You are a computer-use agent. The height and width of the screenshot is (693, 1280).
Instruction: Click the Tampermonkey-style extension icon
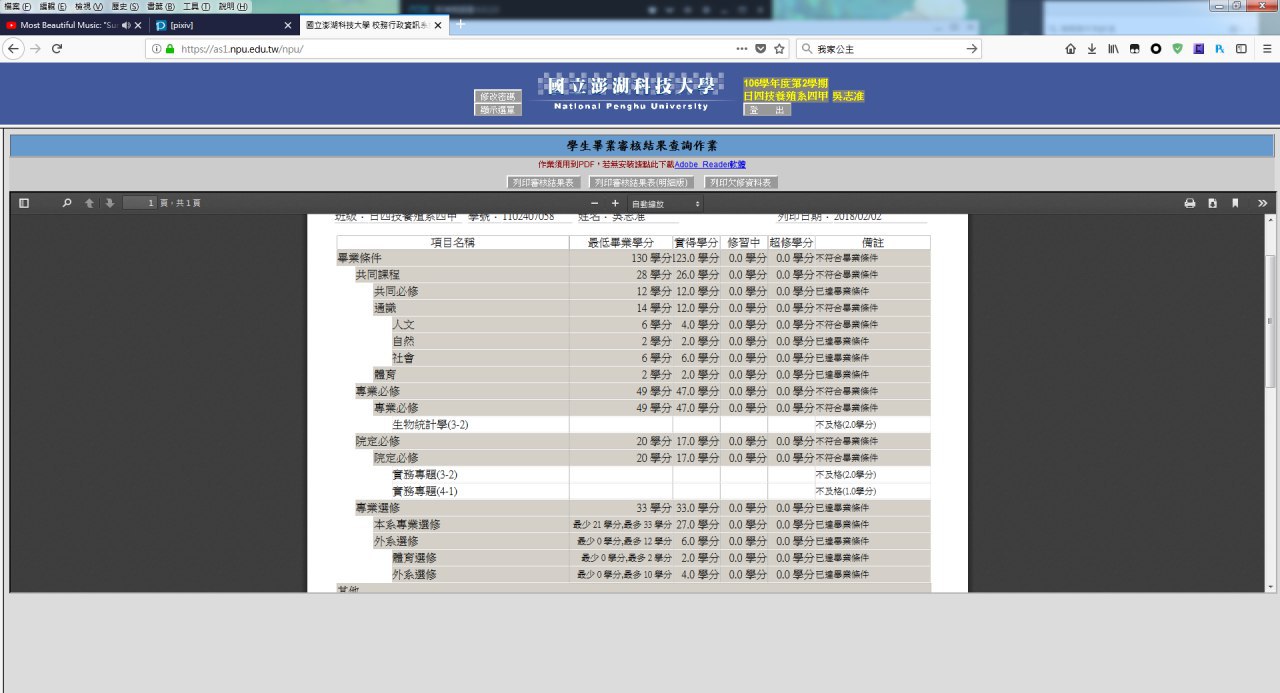[x=1134, y=49]
